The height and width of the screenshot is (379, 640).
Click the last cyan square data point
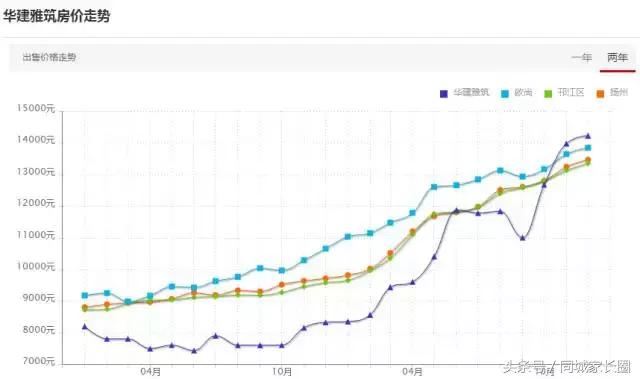(x=588, y=148)
